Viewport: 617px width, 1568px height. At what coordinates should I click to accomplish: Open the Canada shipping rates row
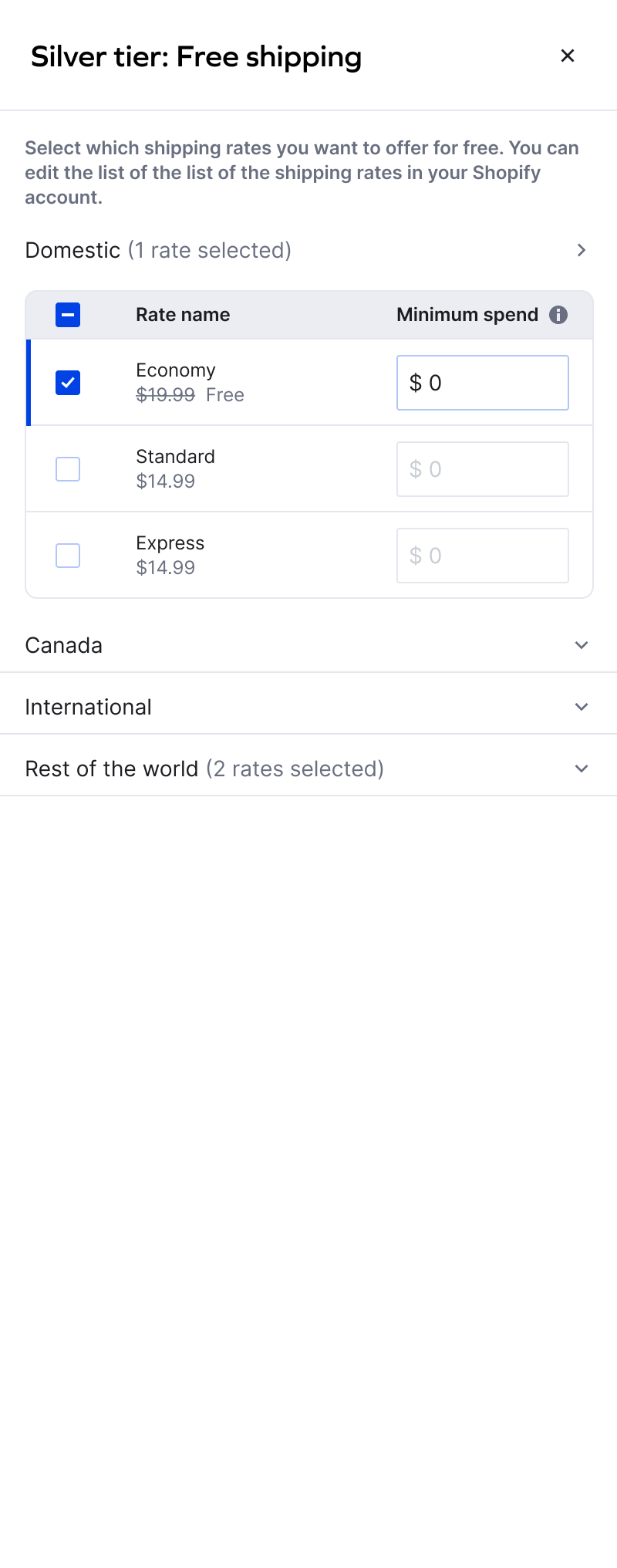[64, 645]
